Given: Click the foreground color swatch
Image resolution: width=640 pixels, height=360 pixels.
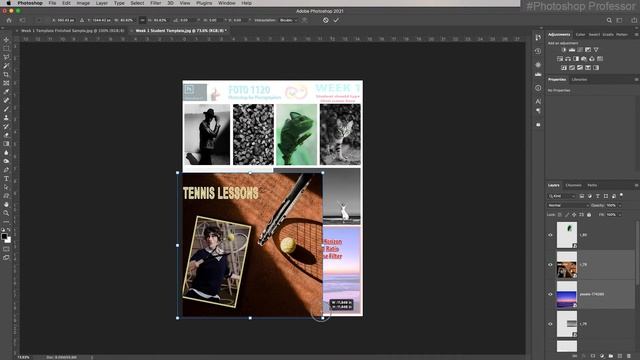Looking at the screenshot, I should coord(4,236).
